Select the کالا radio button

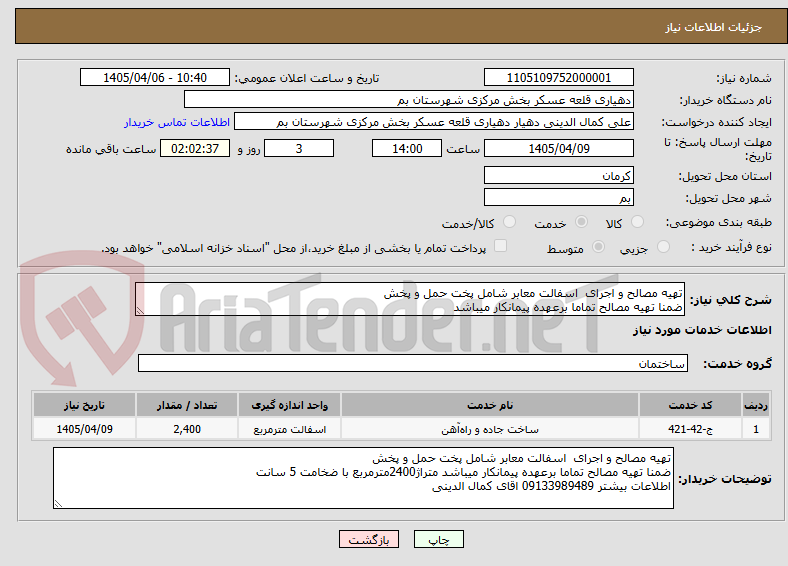(637, 222)
